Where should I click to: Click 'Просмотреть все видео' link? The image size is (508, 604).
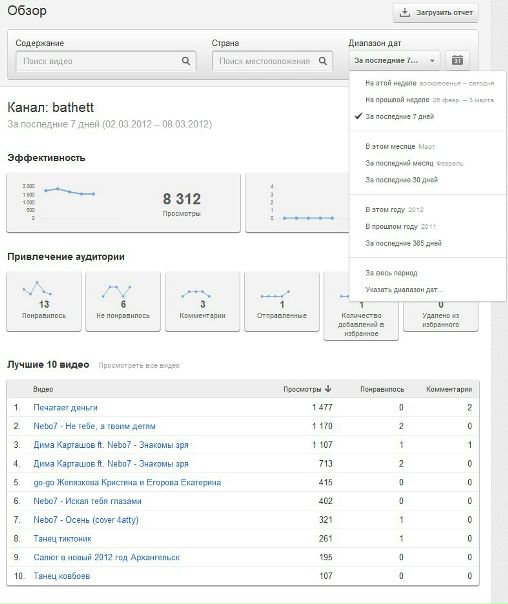(139, 365)
